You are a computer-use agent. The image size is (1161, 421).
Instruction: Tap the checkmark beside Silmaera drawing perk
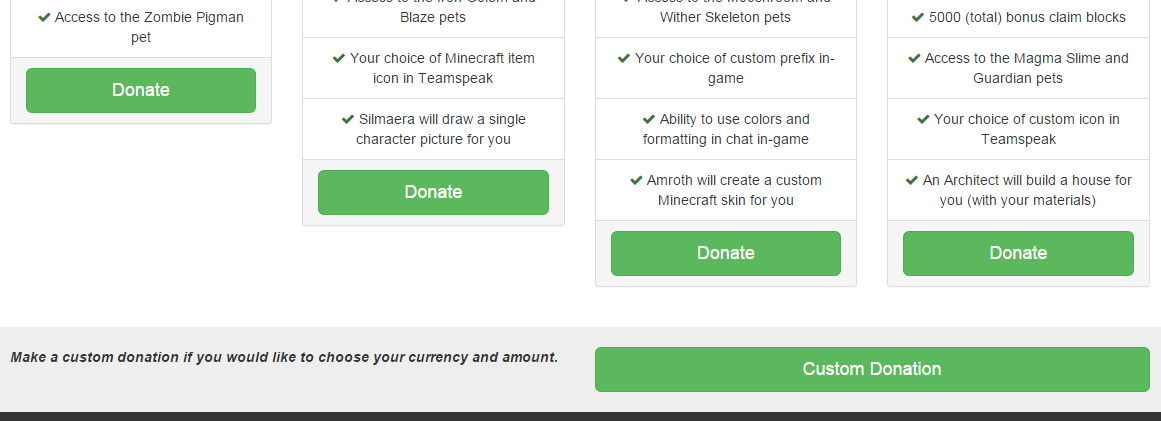[x=348, y=119]
